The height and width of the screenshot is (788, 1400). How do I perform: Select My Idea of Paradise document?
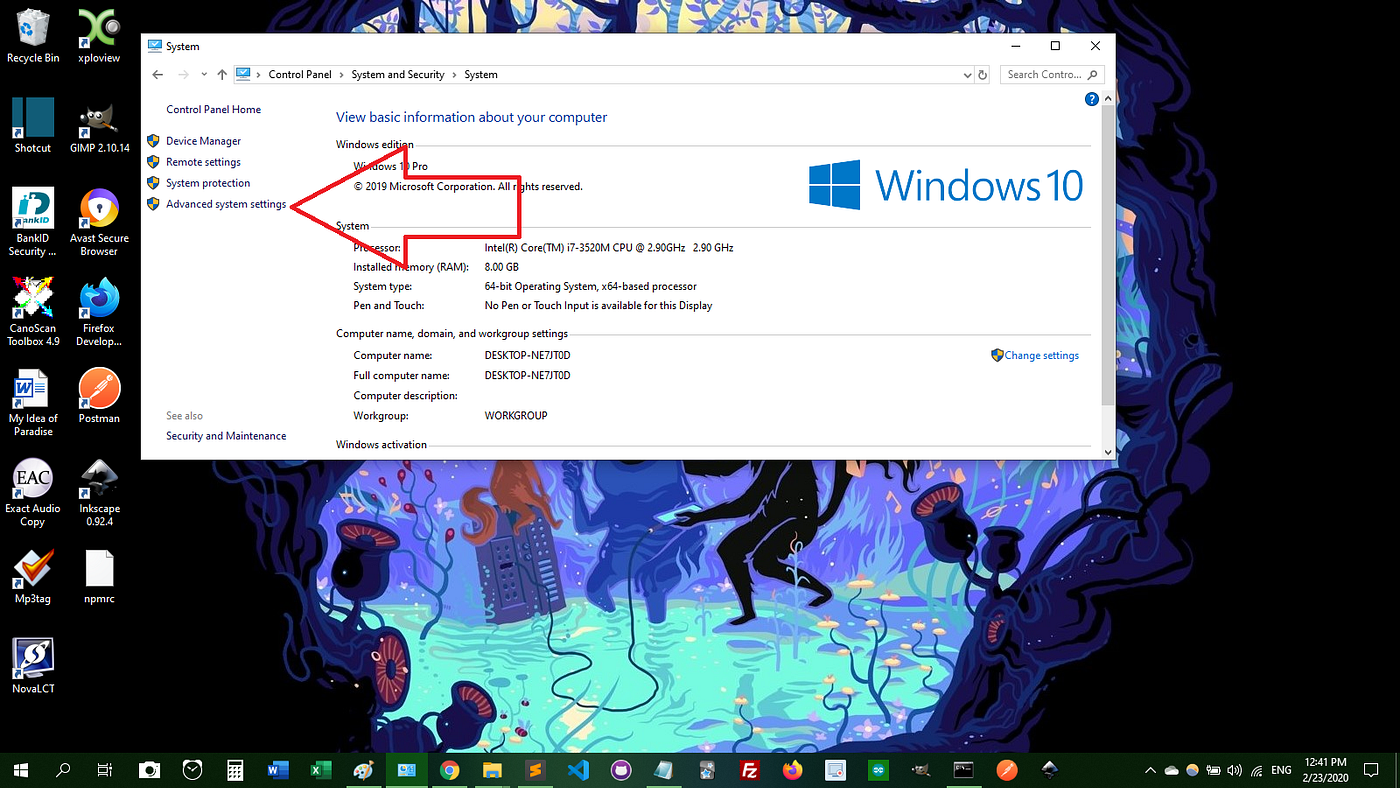coord(33,402)
